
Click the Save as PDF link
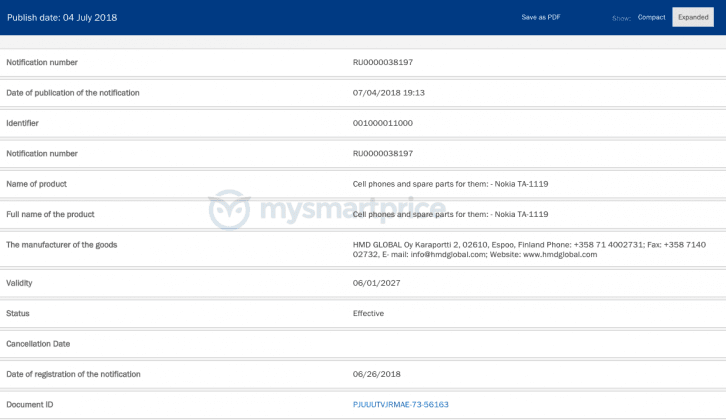[x=540, y=17]
